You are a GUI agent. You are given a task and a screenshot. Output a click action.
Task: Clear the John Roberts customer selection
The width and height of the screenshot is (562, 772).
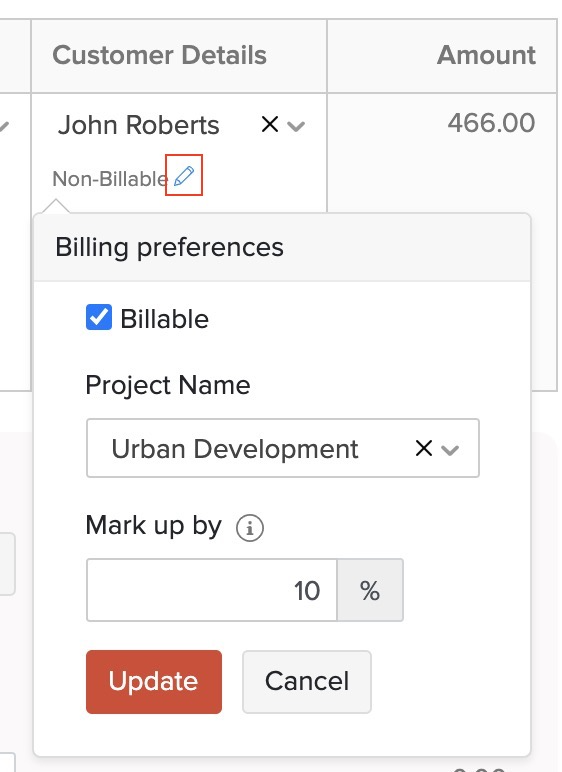coord(270,124)
